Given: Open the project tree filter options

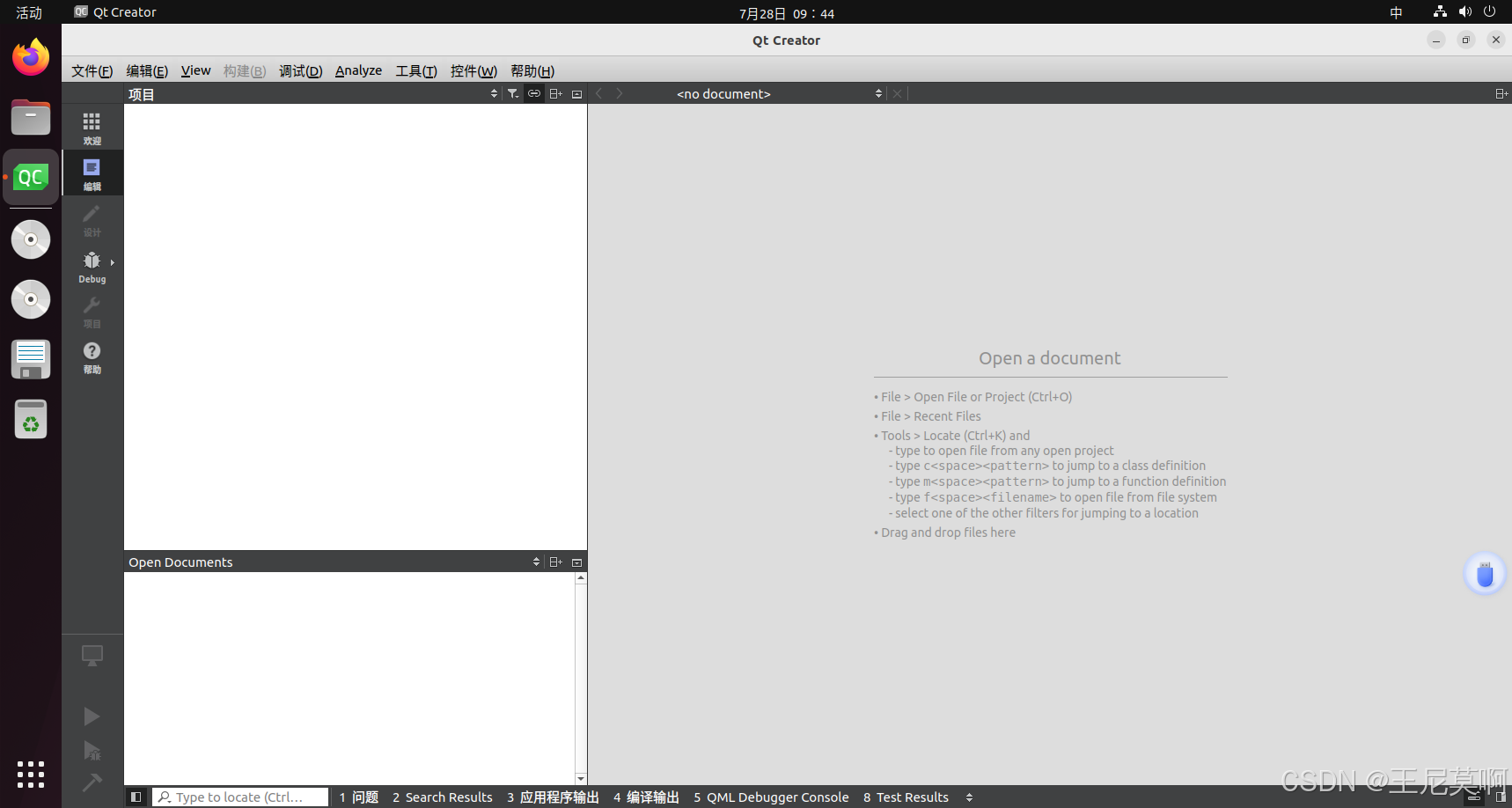Looking at the screenshot, I should pos(513,93).
